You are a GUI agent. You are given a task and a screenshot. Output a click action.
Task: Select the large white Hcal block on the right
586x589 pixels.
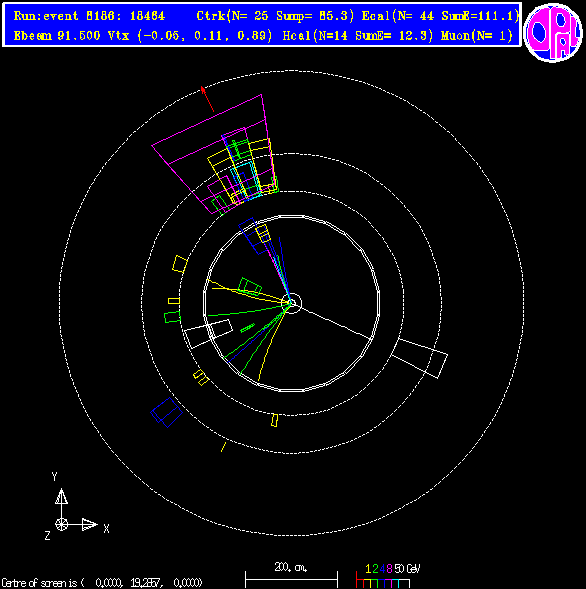pyautogui.click(x=420, y=358)
